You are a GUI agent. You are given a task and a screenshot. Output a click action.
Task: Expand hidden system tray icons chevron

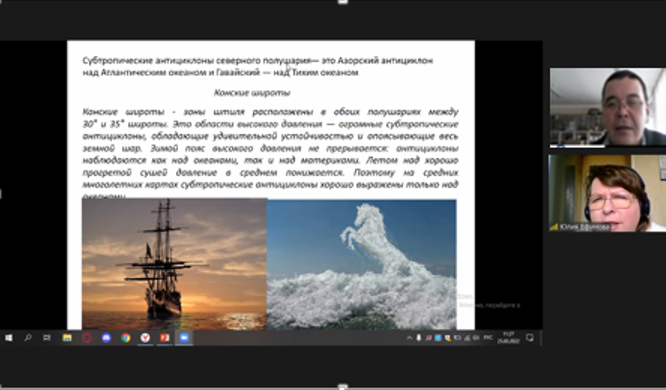pos(409,338)
